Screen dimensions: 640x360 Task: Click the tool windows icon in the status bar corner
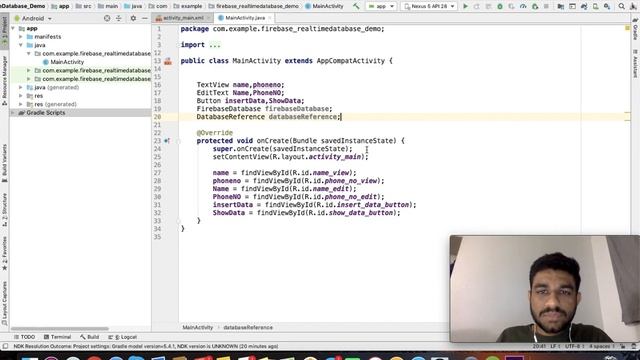[x=5, y=347]
